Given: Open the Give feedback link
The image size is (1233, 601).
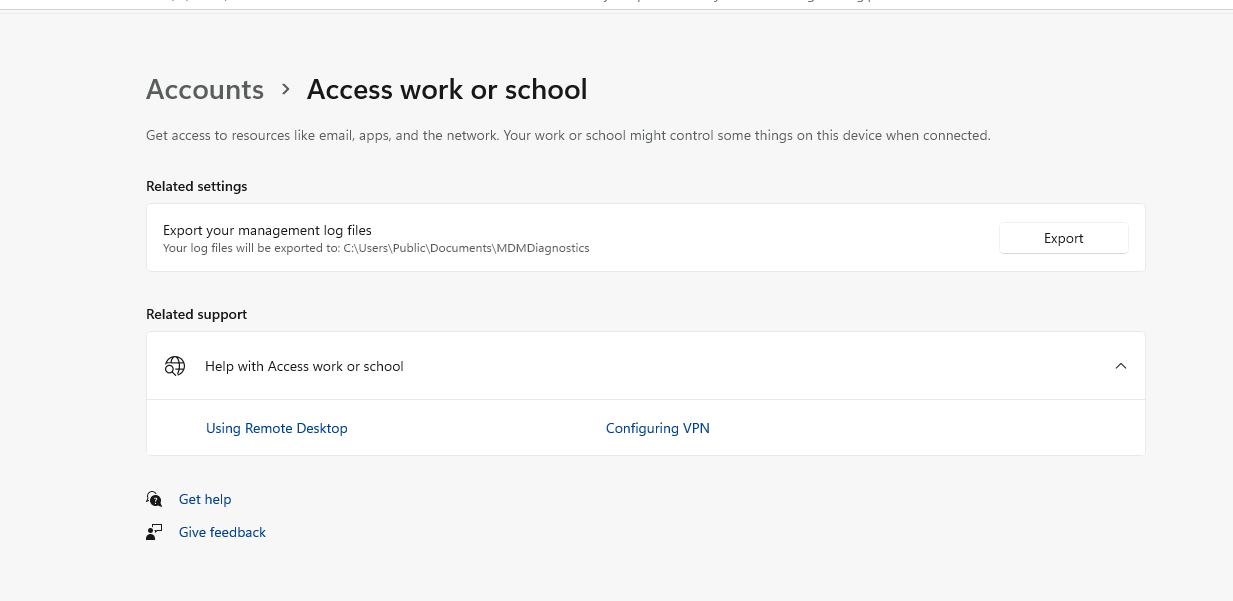Looking at the screenshot, I should click(x=222, y=532).
